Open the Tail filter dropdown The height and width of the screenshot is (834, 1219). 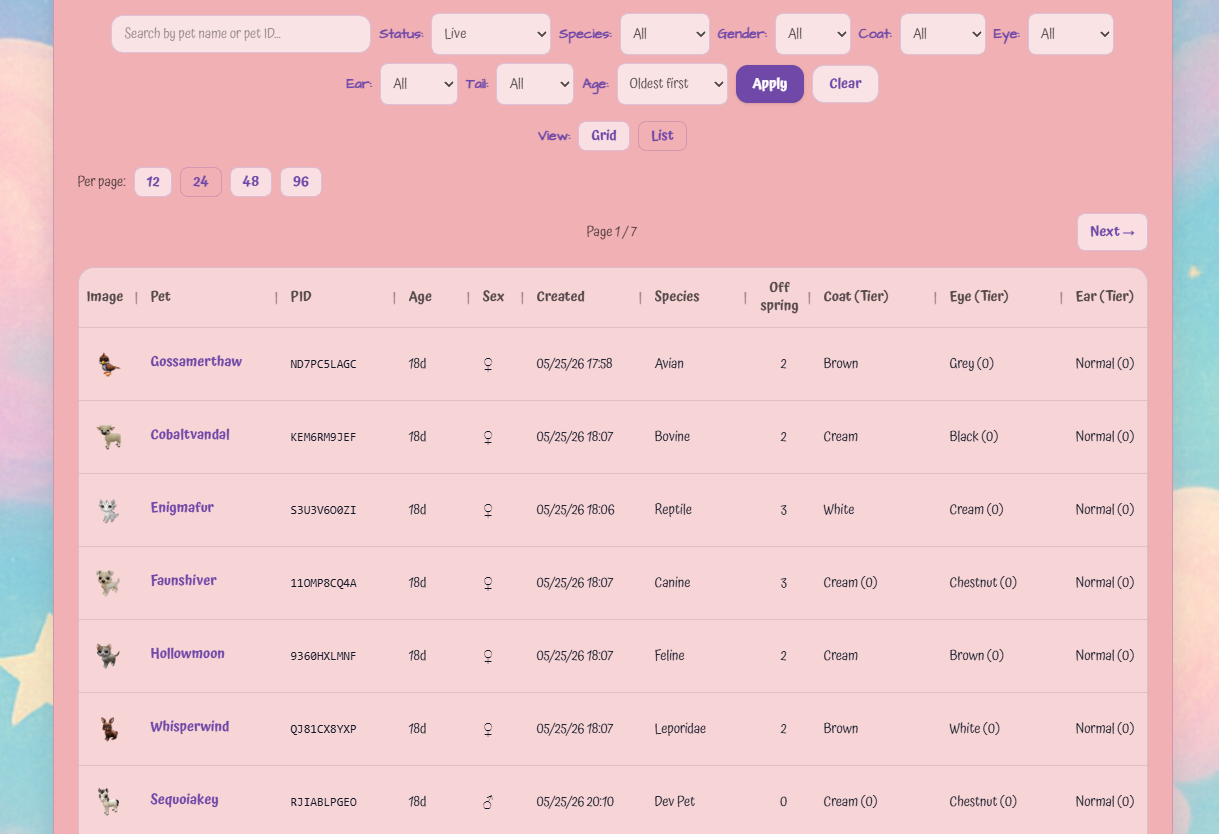[x=535, y=84]
